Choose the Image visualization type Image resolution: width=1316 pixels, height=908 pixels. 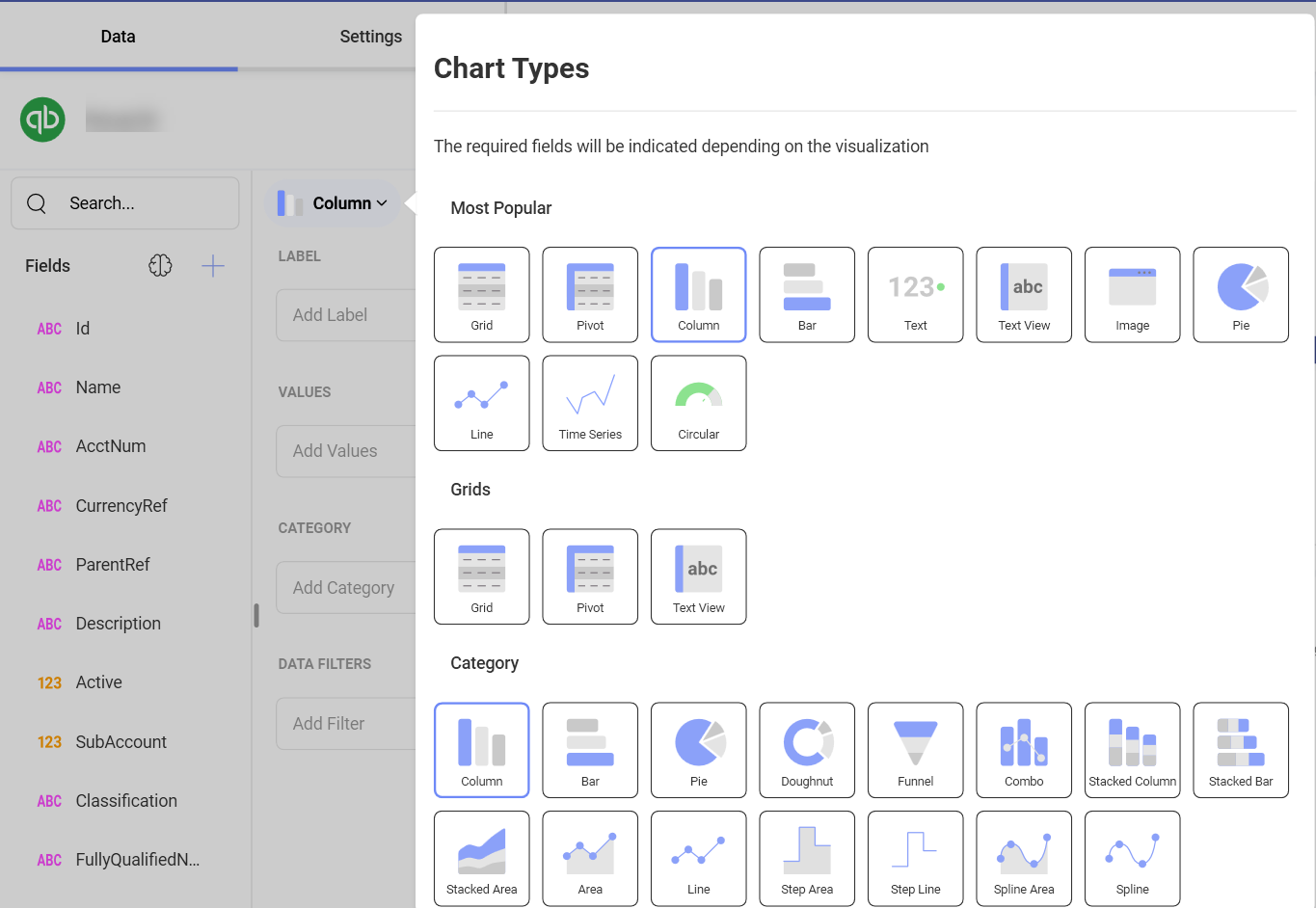click(1133, 295)
